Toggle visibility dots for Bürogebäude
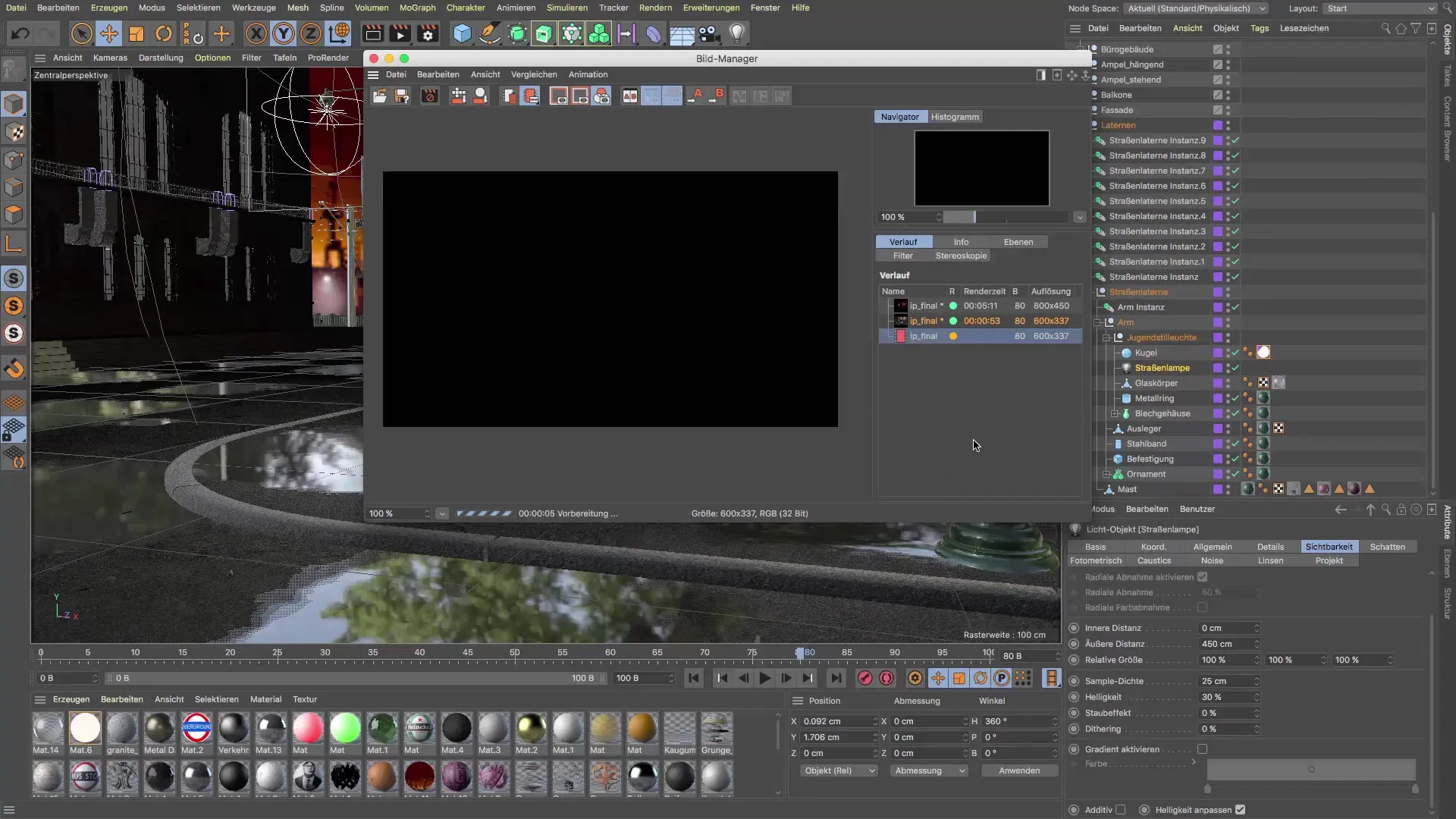The width and height of the screenshot is (1456, 819). tap(1228, 49)
